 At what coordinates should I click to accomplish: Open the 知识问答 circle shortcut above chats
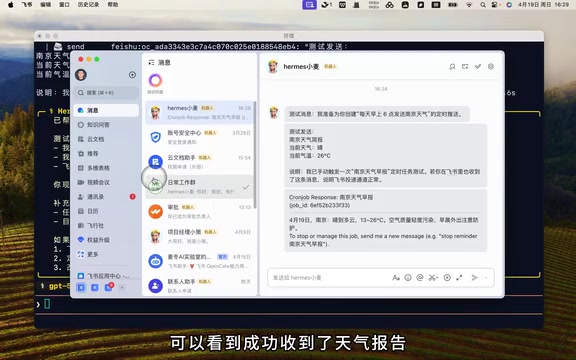(x=155, y=80)
